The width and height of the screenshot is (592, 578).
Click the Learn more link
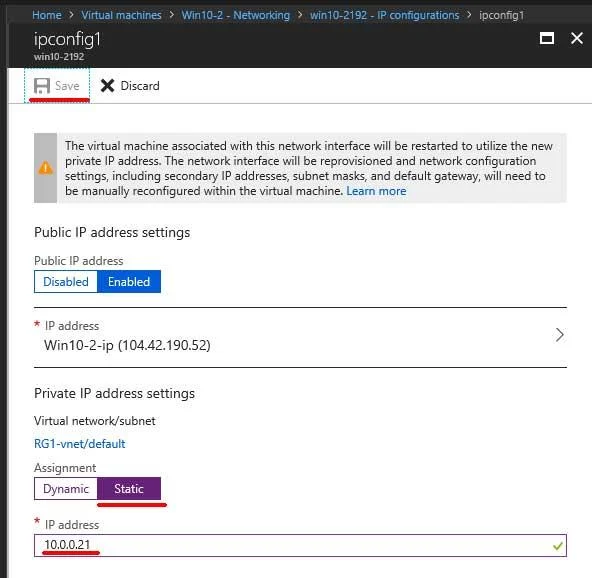point(376,191)
